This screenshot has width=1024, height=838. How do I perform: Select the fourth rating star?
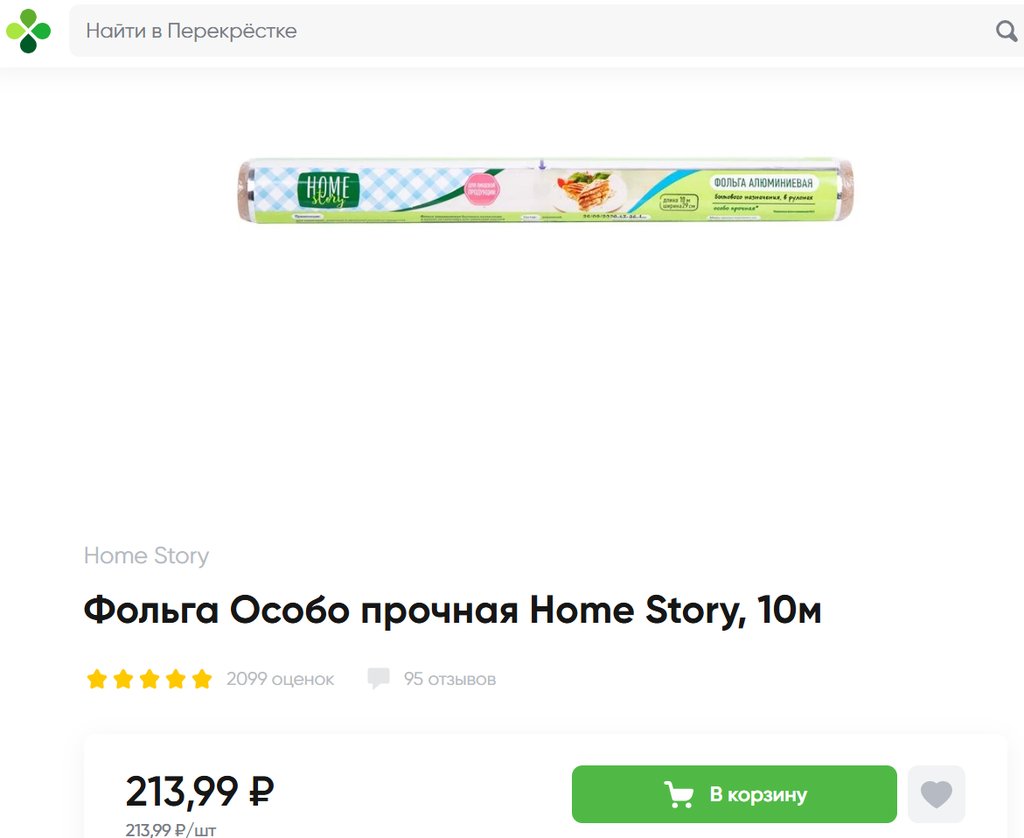(x=176, y=680)
